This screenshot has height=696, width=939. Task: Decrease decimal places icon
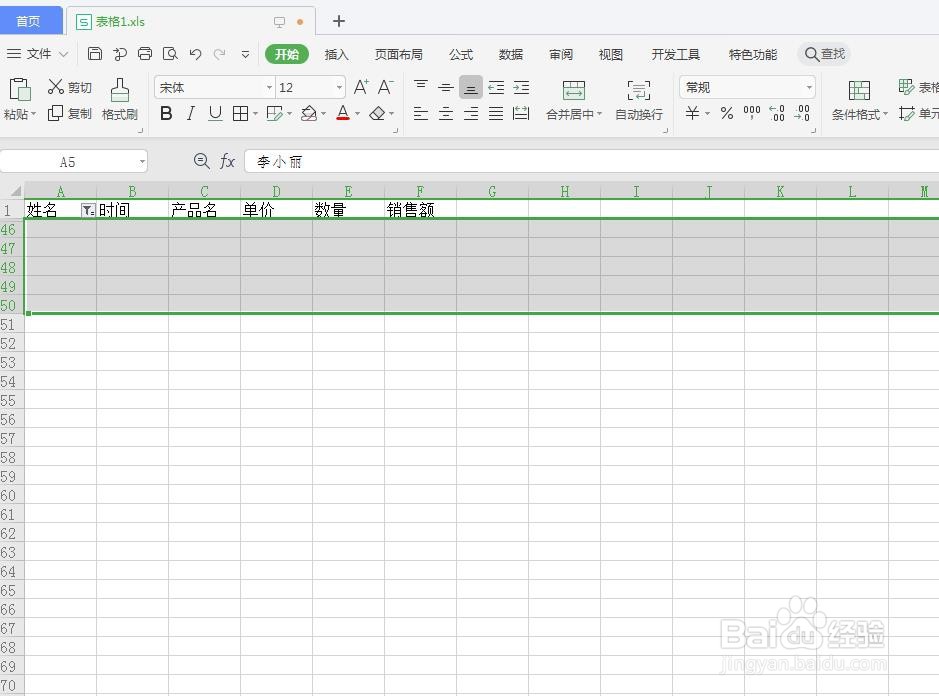(802, 113)
